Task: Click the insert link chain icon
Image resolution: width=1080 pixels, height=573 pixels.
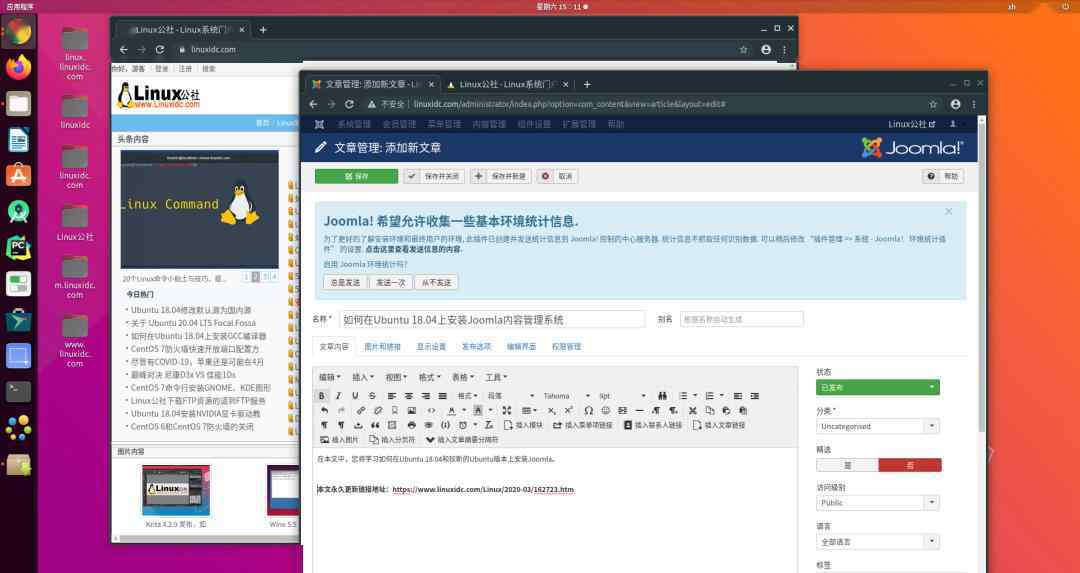Action: tap(361, 410)
